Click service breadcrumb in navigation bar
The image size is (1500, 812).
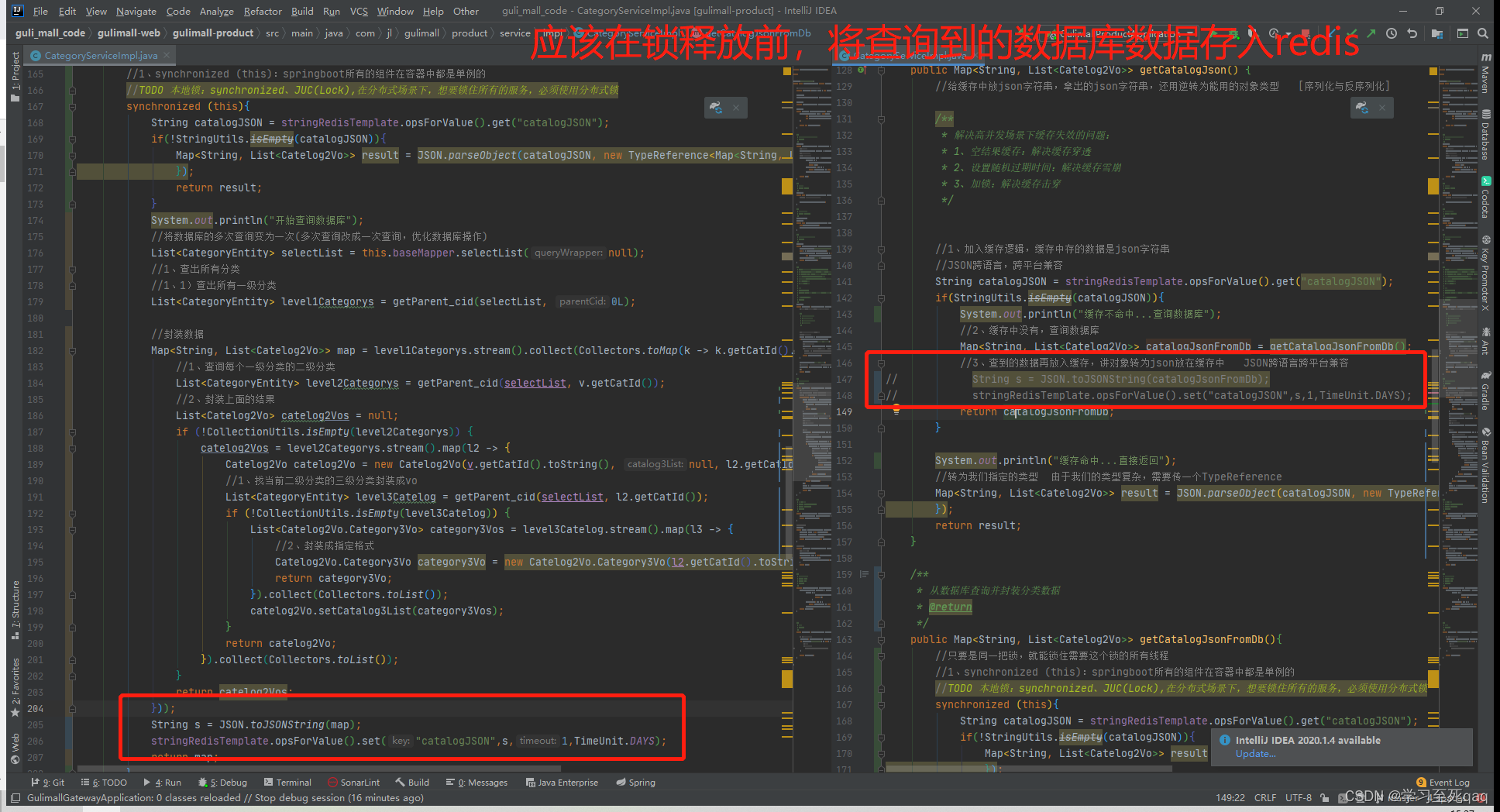(515, 33)
